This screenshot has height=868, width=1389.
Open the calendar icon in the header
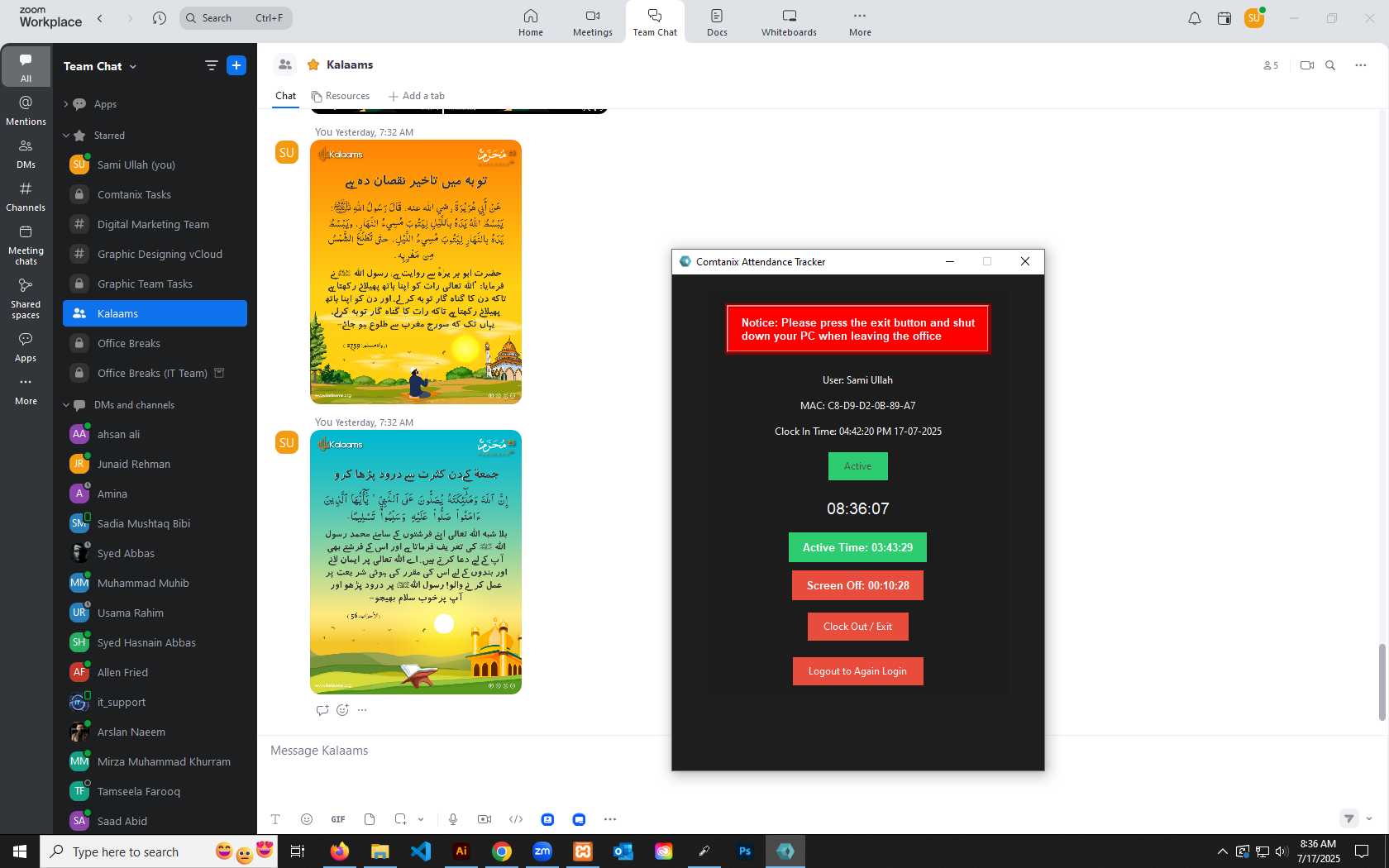click(x=1224, y=18)
